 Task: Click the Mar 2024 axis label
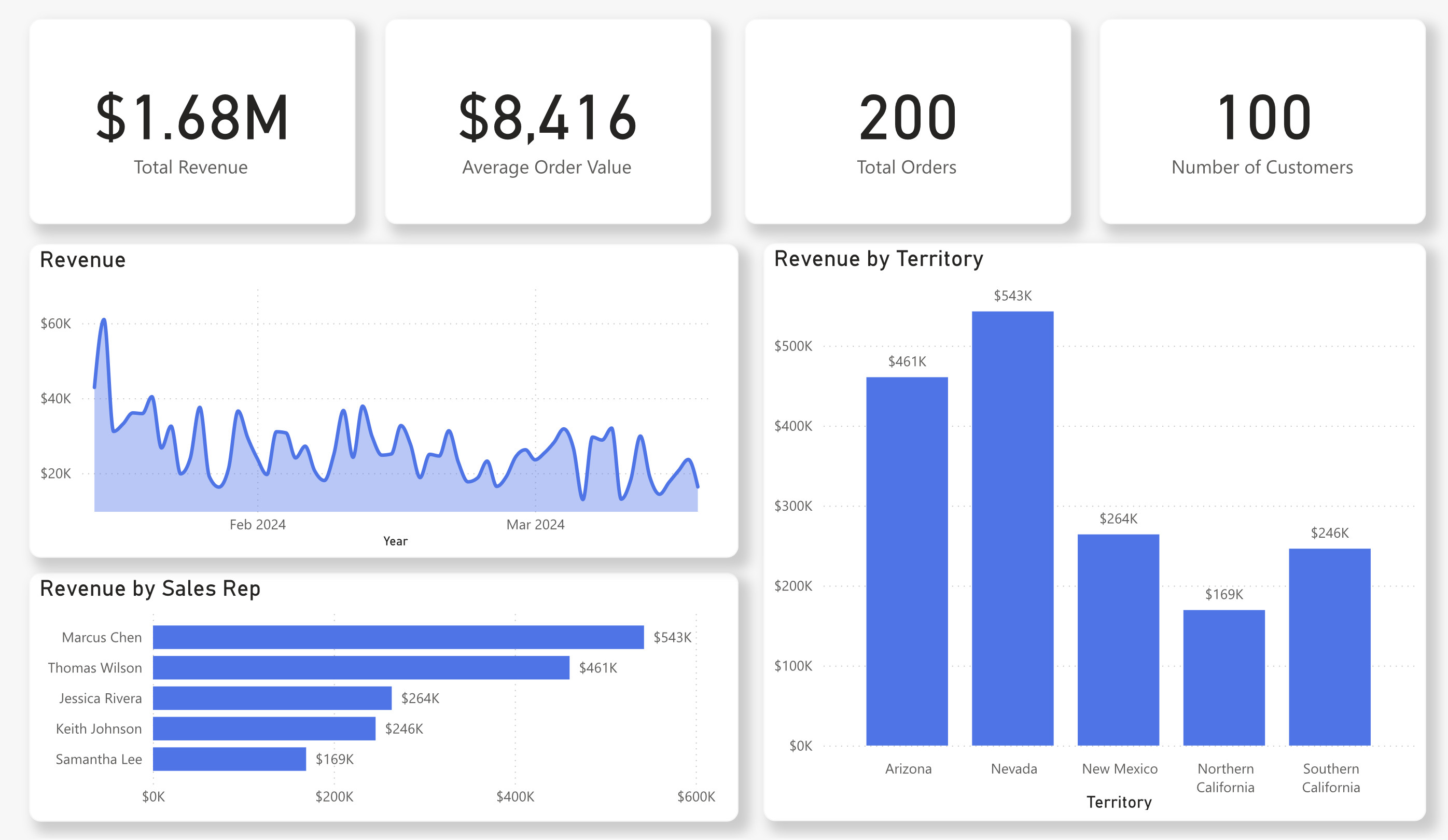(x=535, y=525)
